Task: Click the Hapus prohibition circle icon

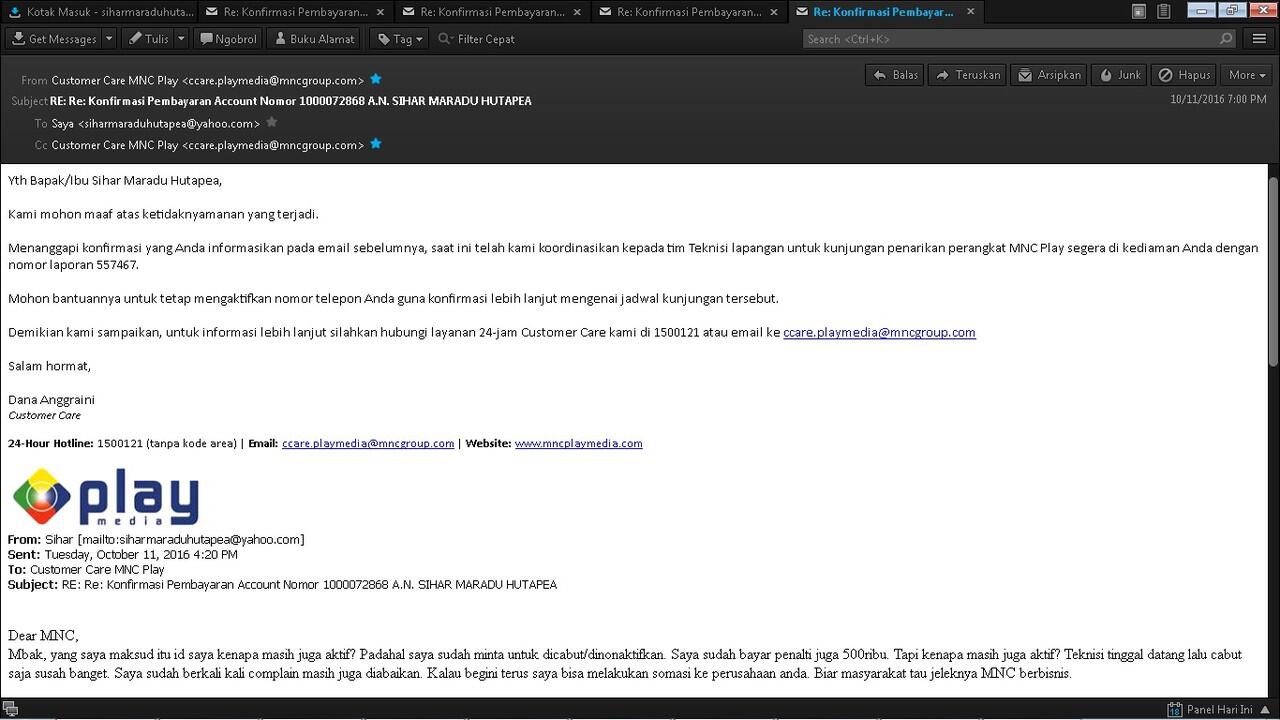Action: (1165, 75)
